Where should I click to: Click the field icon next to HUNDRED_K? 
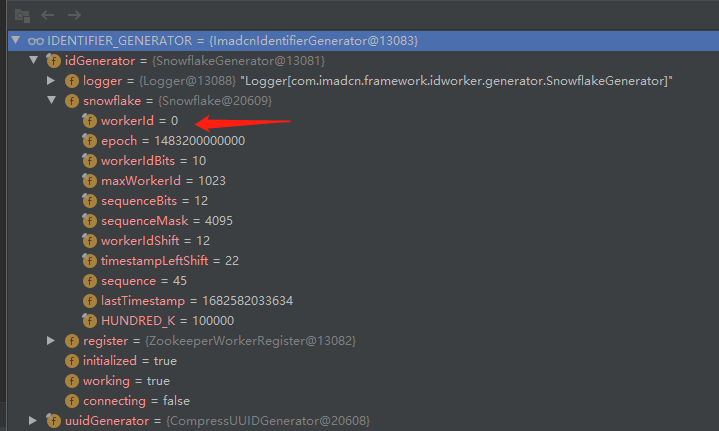90,320
